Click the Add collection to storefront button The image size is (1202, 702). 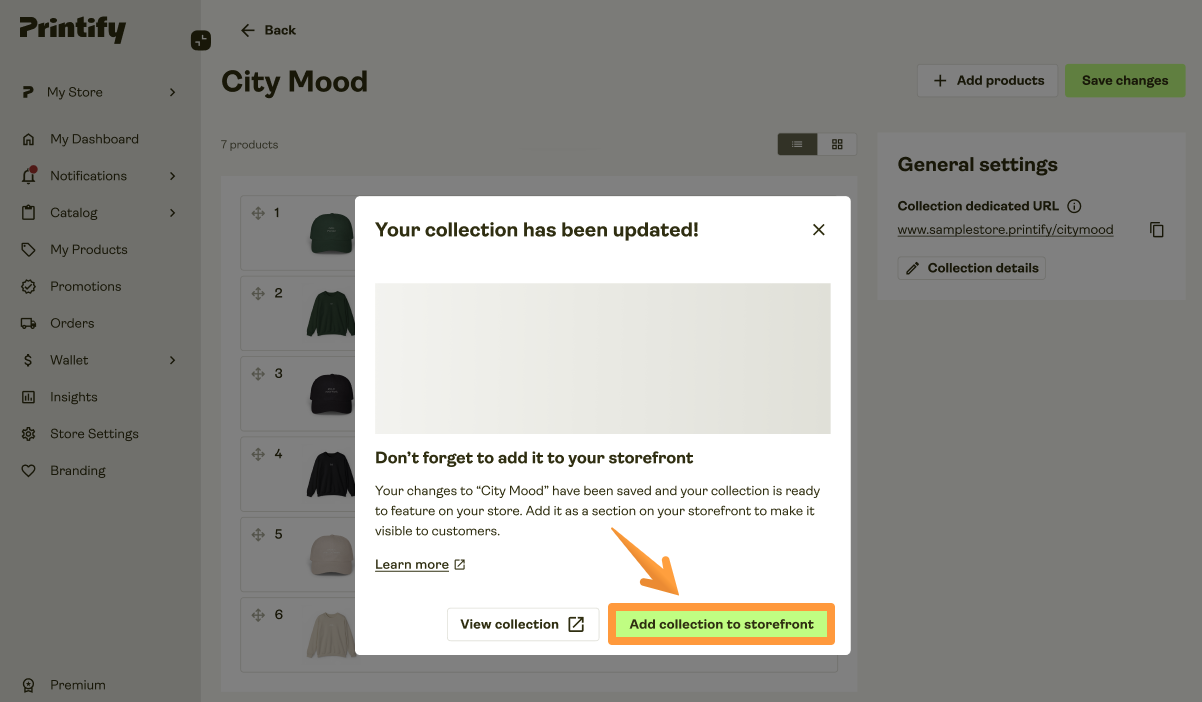(721, 623)
